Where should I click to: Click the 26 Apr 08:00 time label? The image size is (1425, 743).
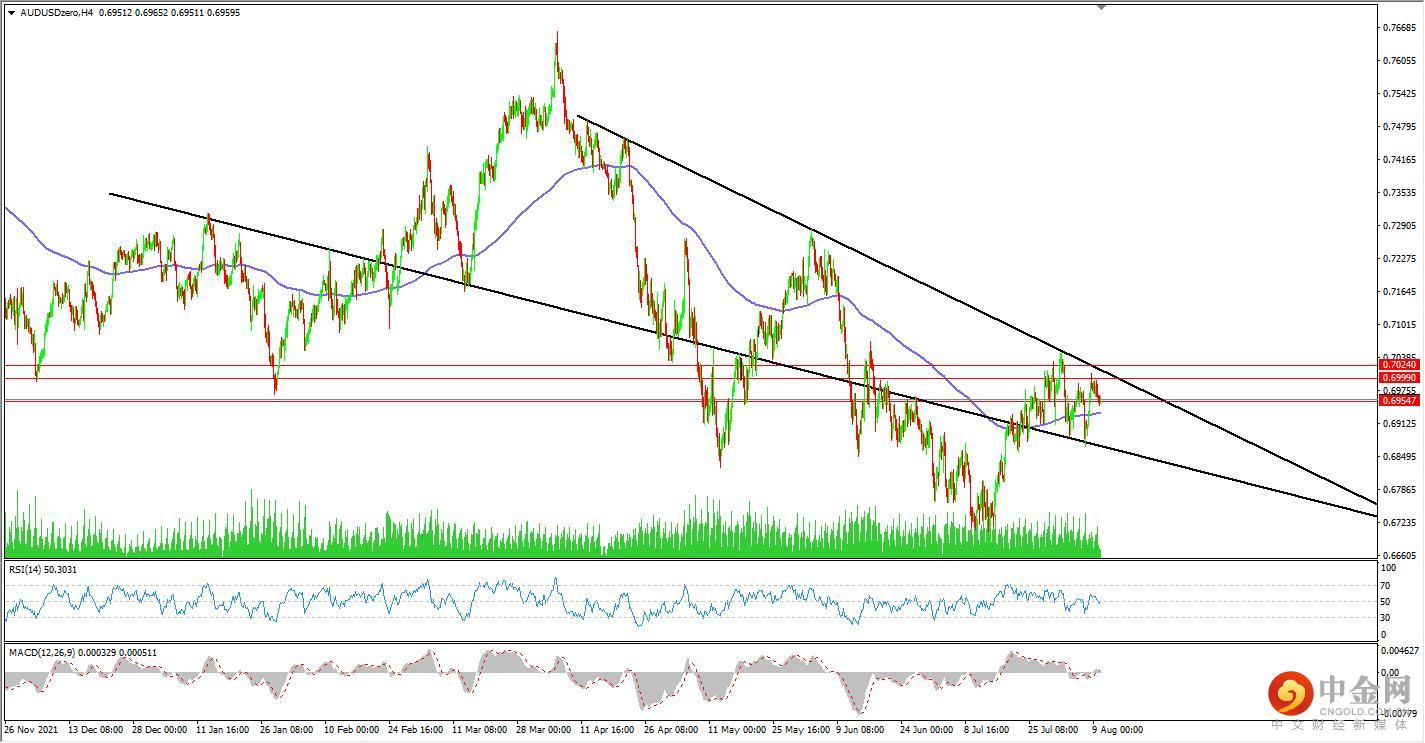pyautogui.click(x=673, y=730)
